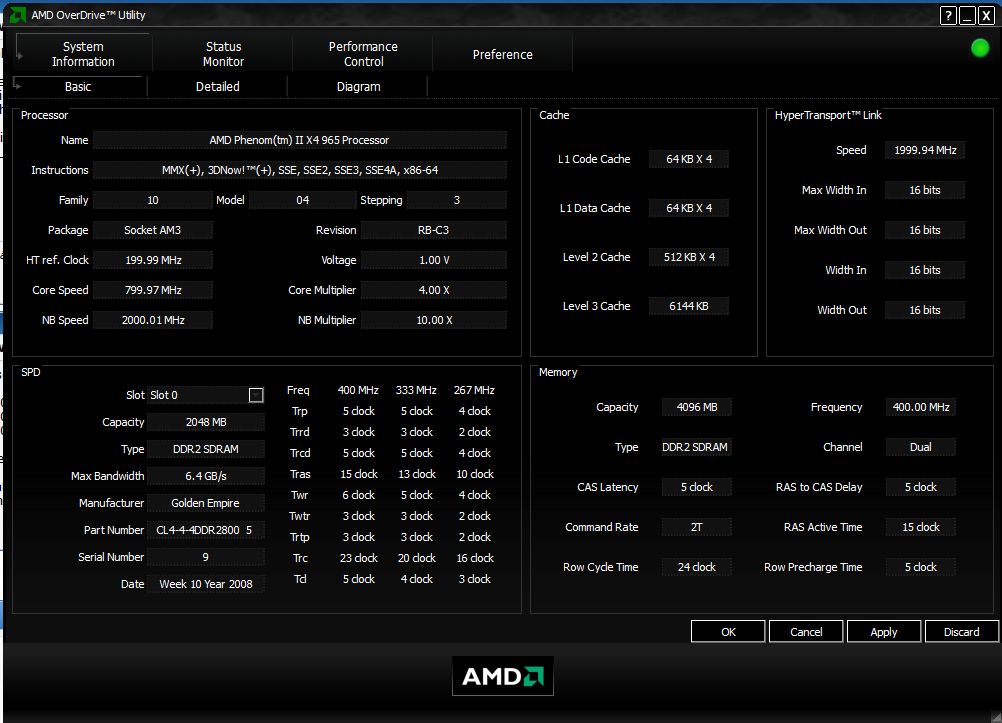The width and height of the screenshot is (1002, 723).
Task: Click the Memory frequency 400.00 MHz value
Action: point(921,407)
